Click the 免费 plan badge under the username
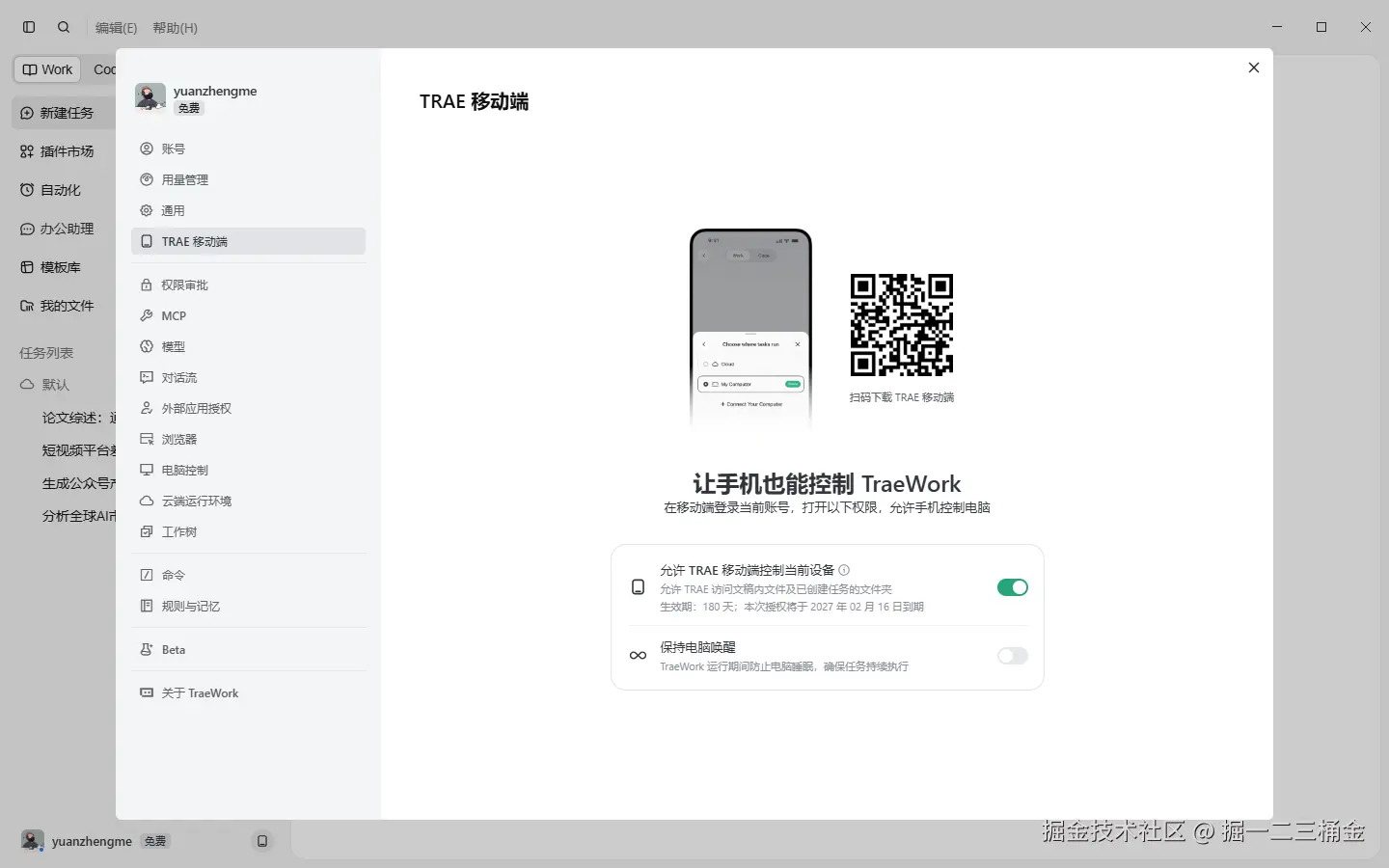The image size is (1389, 868). 189,108
